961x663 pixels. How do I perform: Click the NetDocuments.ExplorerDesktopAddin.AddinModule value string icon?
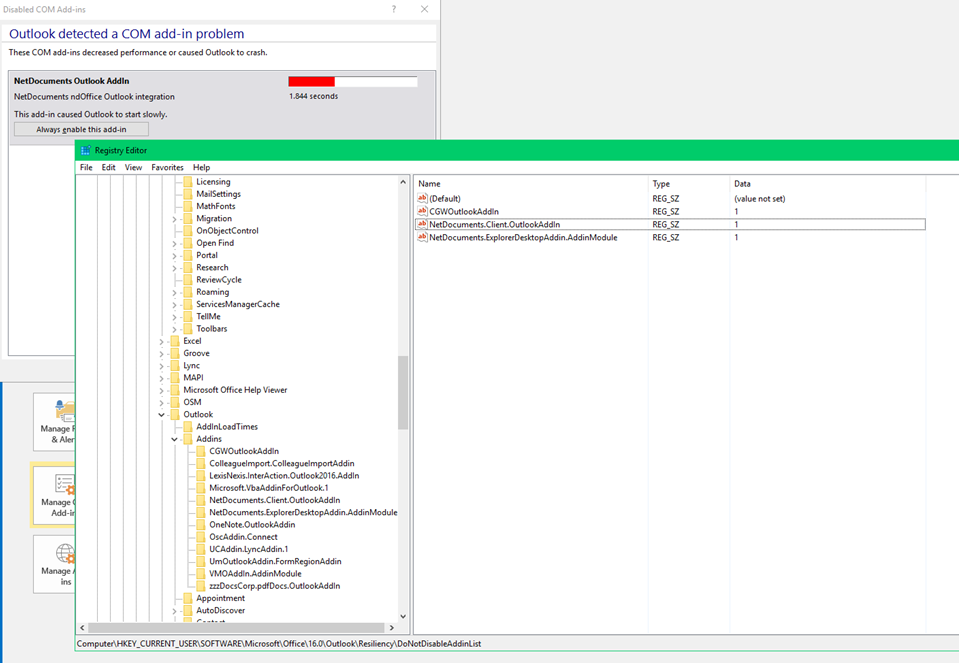422,237
